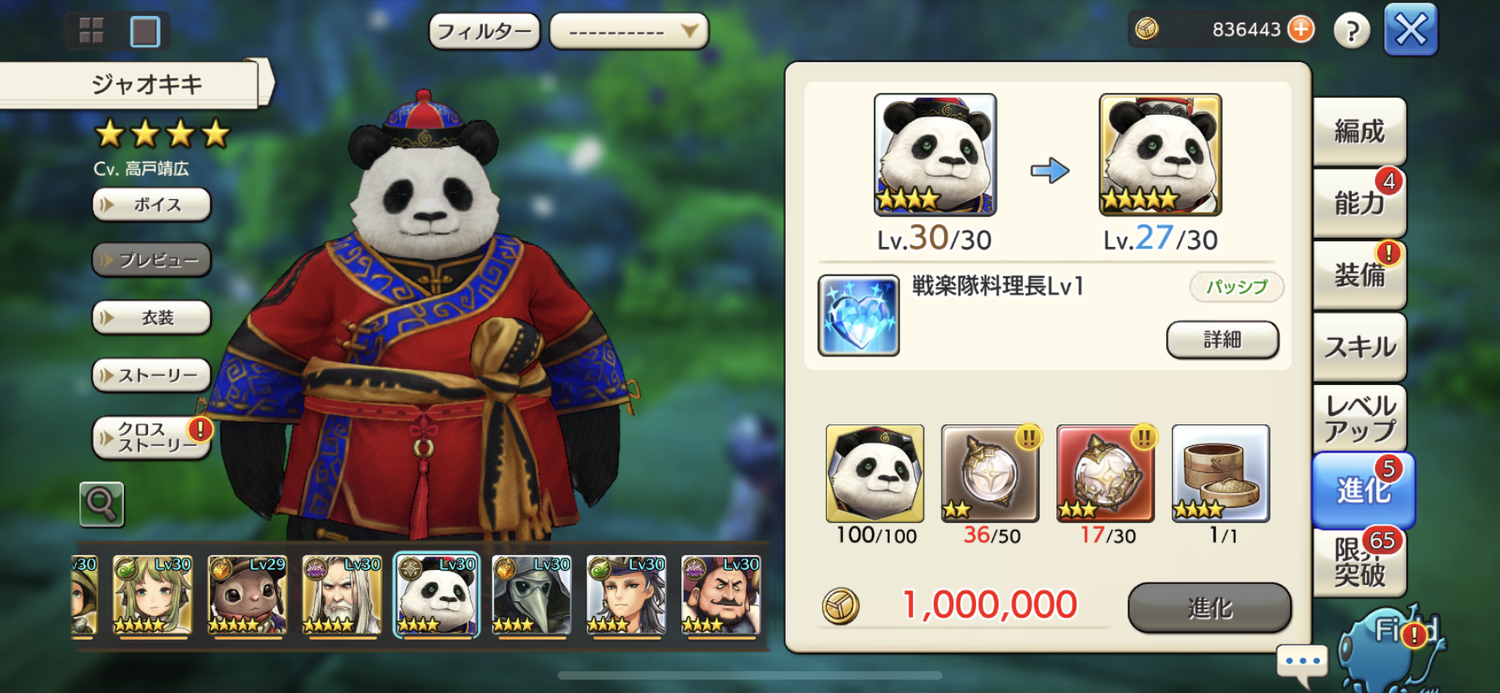Select the white-bearded elder character thumbnail

click(x=342, y=596)
